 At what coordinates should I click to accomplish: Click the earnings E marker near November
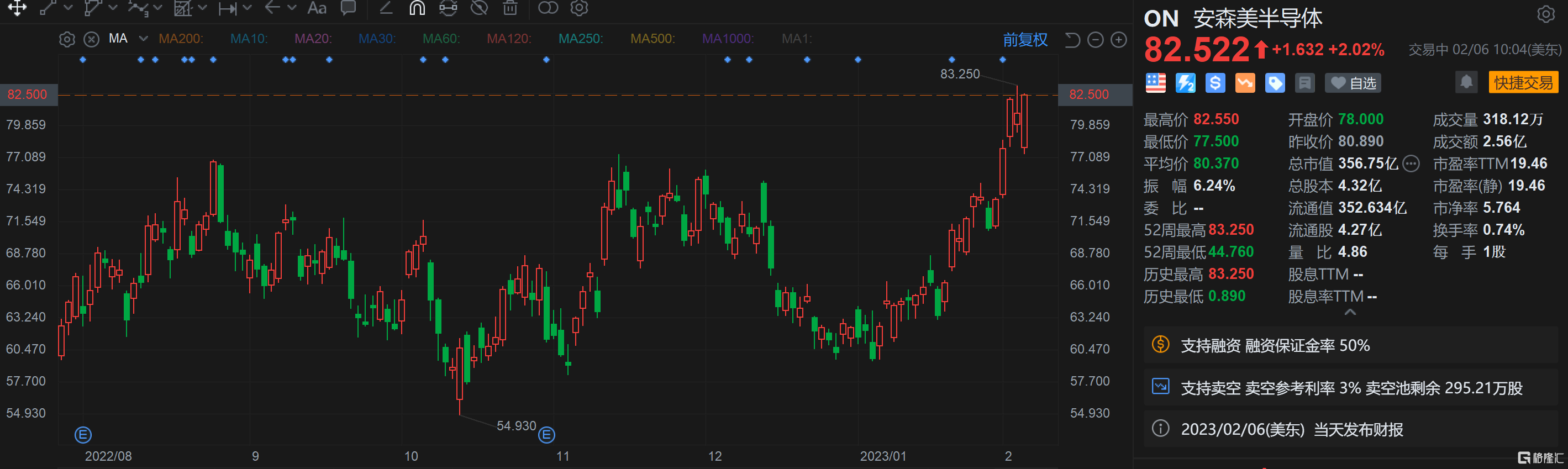point(546,435)
